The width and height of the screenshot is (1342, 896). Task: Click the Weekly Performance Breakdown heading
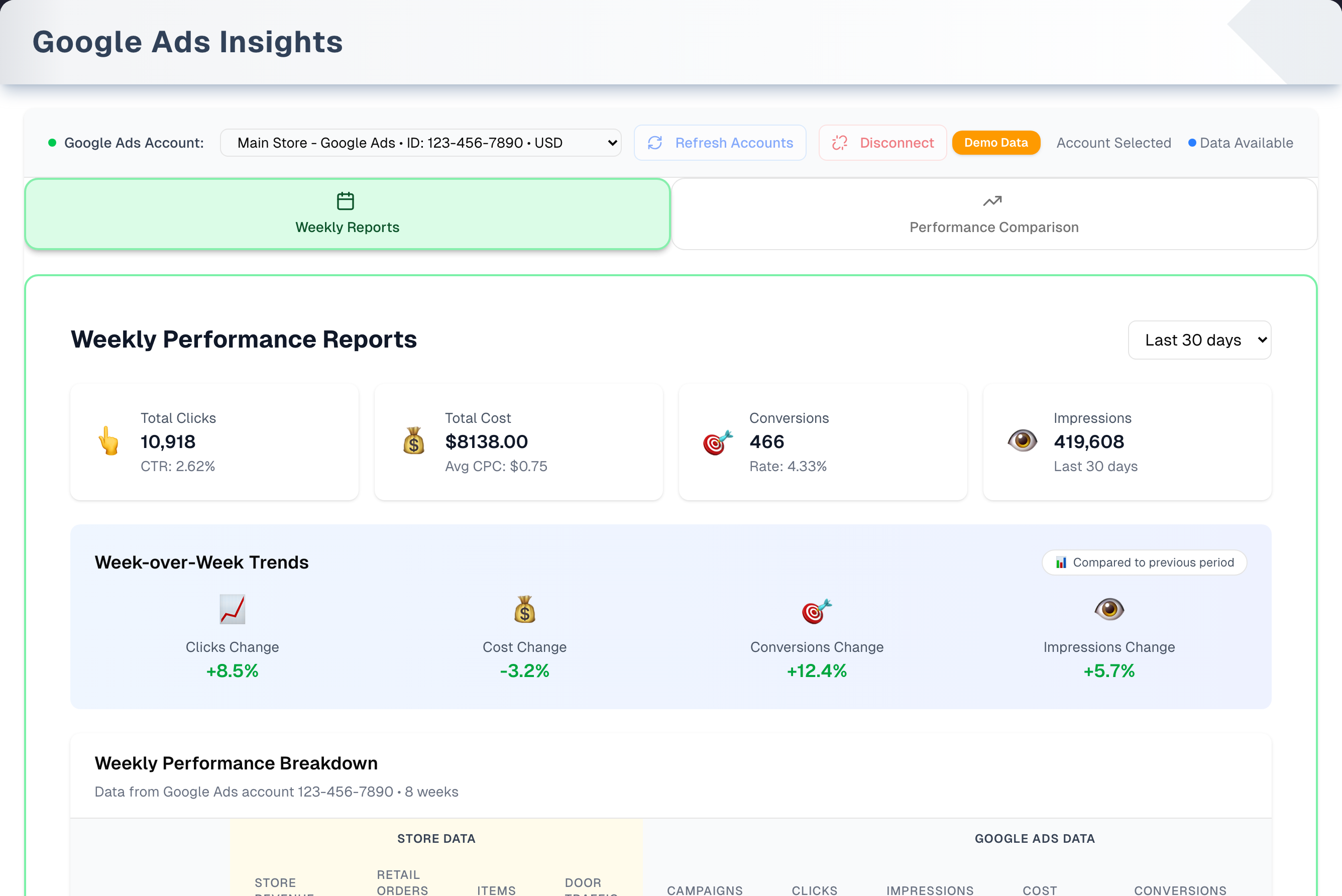pyautogui.click(x=236, y=763)
